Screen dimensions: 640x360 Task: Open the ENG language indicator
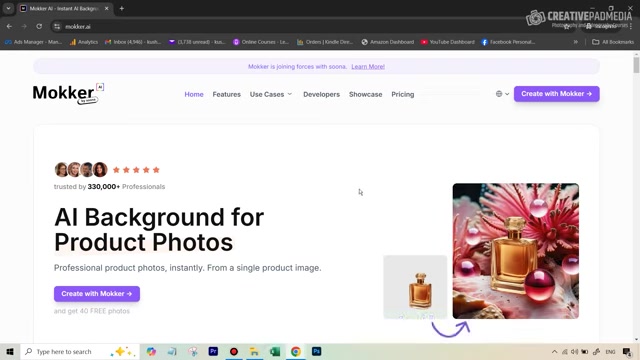(610, 352)
